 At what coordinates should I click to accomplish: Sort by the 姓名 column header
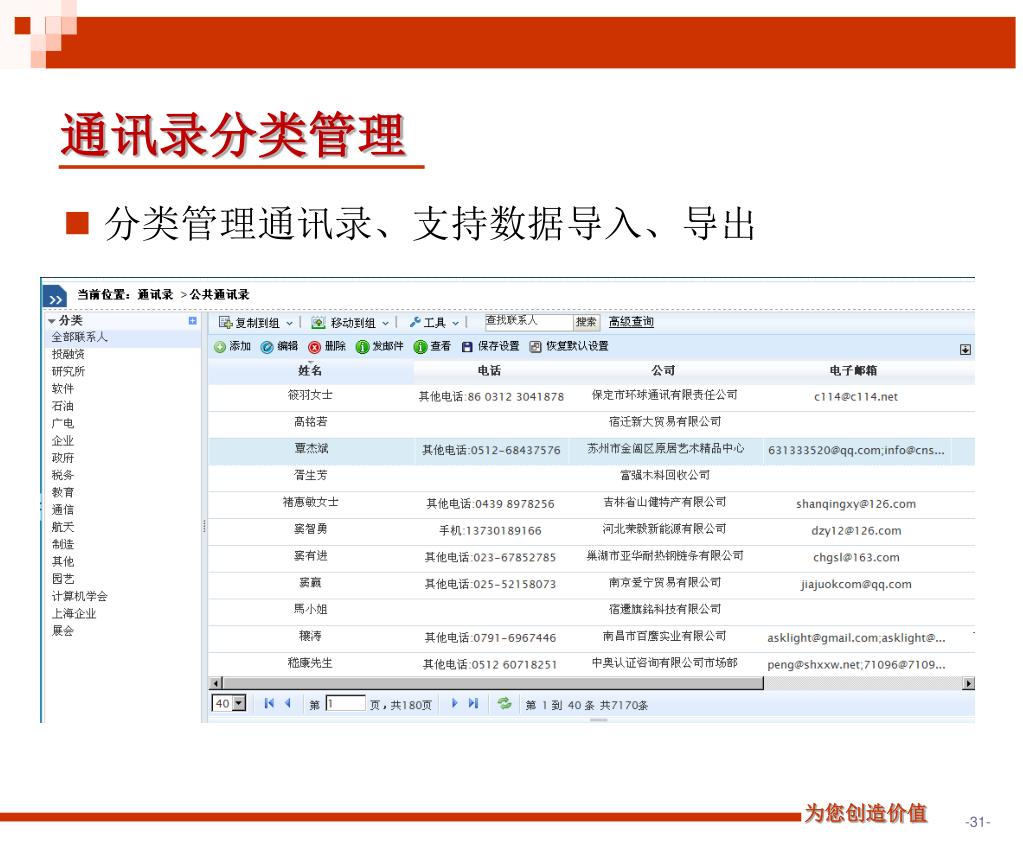click(310, 371)
